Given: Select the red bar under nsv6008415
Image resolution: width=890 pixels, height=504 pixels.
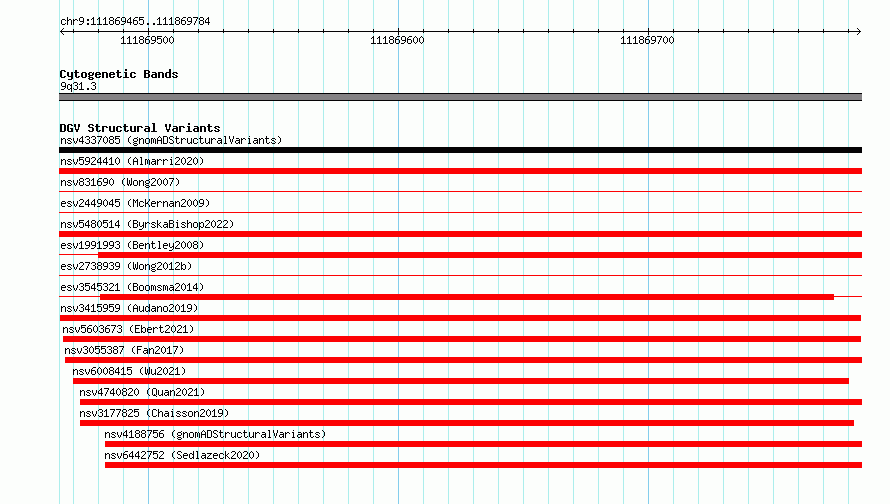Looking at the screenshot, I should (461, 381).
